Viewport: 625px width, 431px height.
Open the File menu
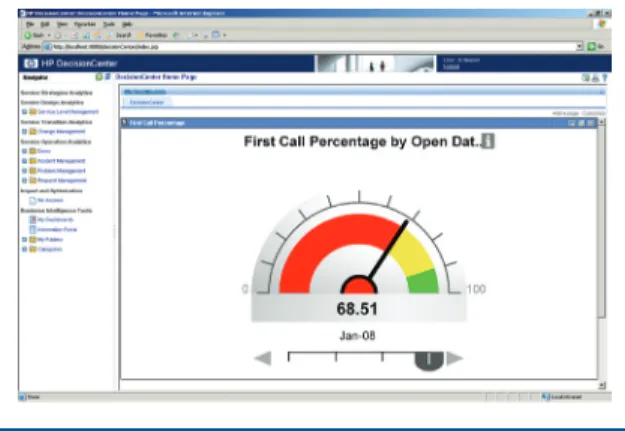coord(30,24)
